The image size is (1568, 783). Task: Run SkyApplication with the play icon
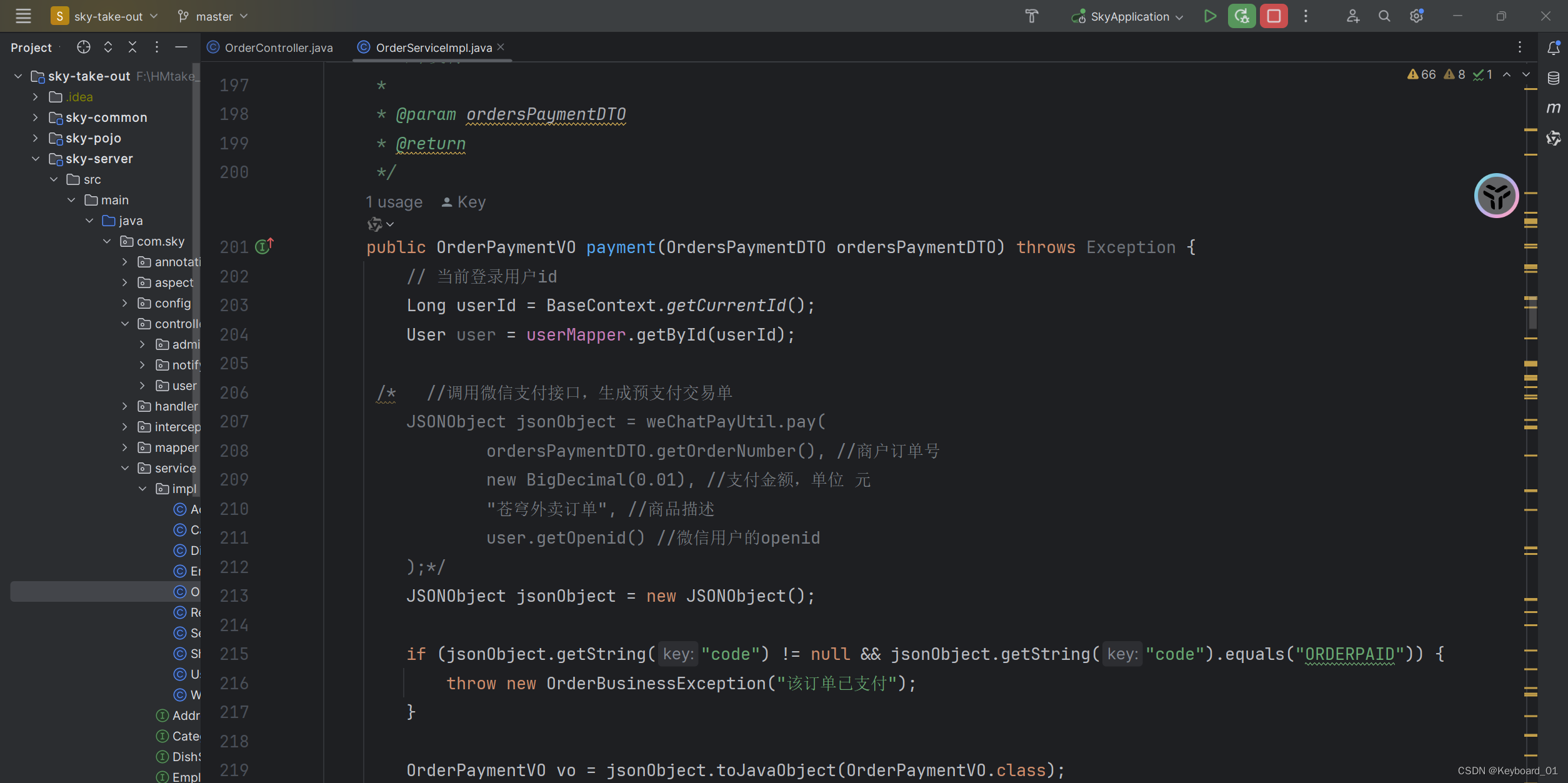(1210, 16)
